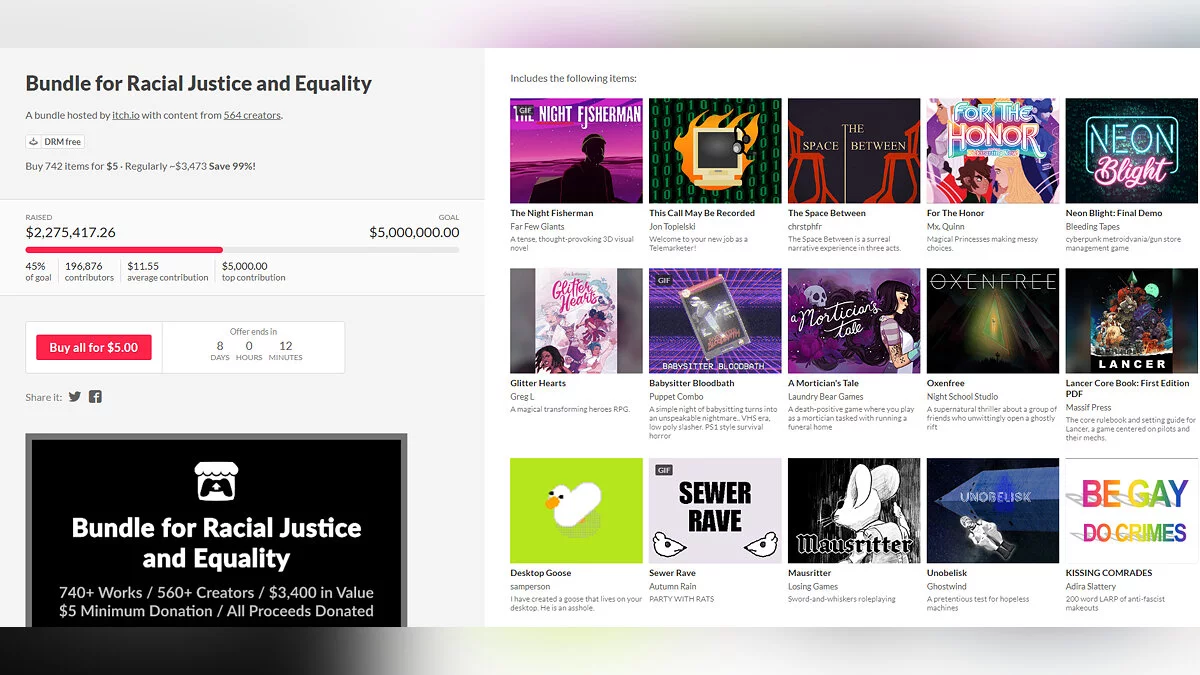The image size is (1200, 675).
Task: Click For The Honor cover image
Action: 993,151
